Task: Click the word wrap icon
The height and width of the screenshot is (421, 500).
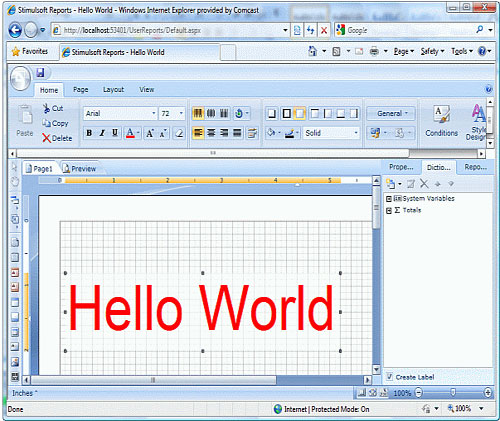Action: pos(252,133)
